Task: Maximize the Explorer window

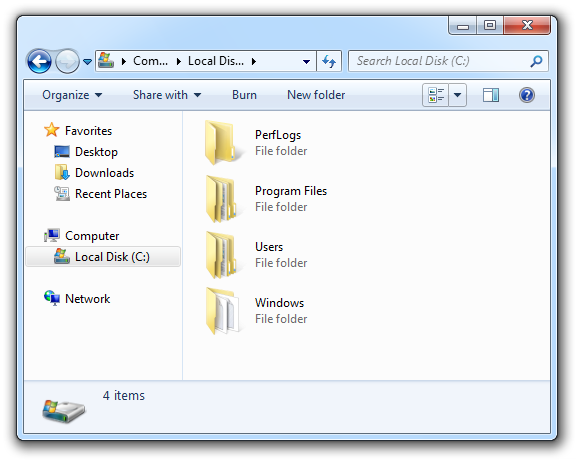Action: (x=490, y=25)
